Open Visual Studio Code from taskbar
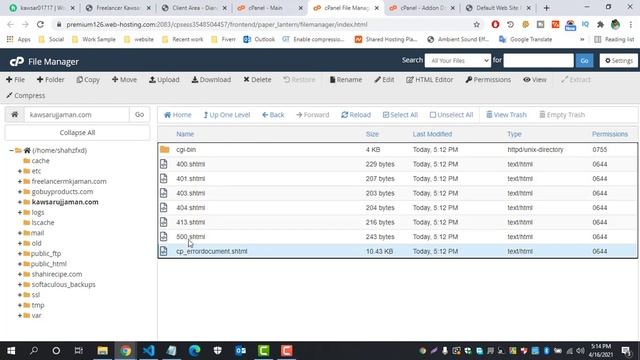Viewport: 640px width, 360px height. [x=149, y=351]
